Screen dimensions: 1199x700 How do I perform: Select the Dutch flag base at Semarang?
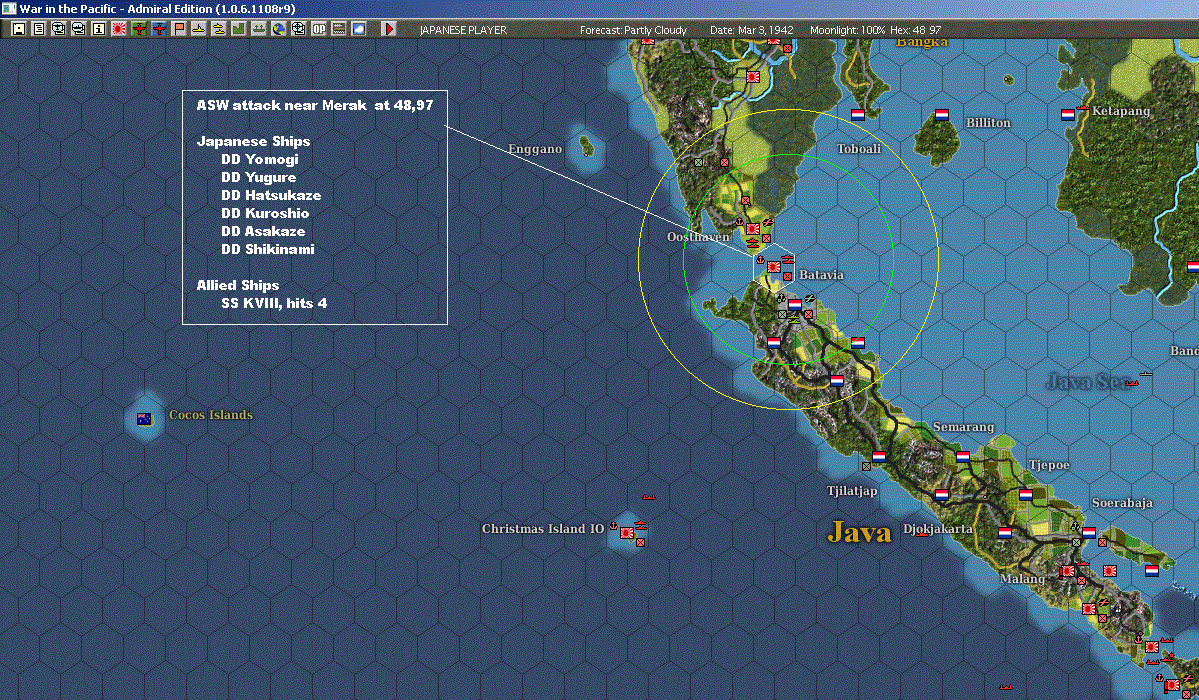(963, 457)
